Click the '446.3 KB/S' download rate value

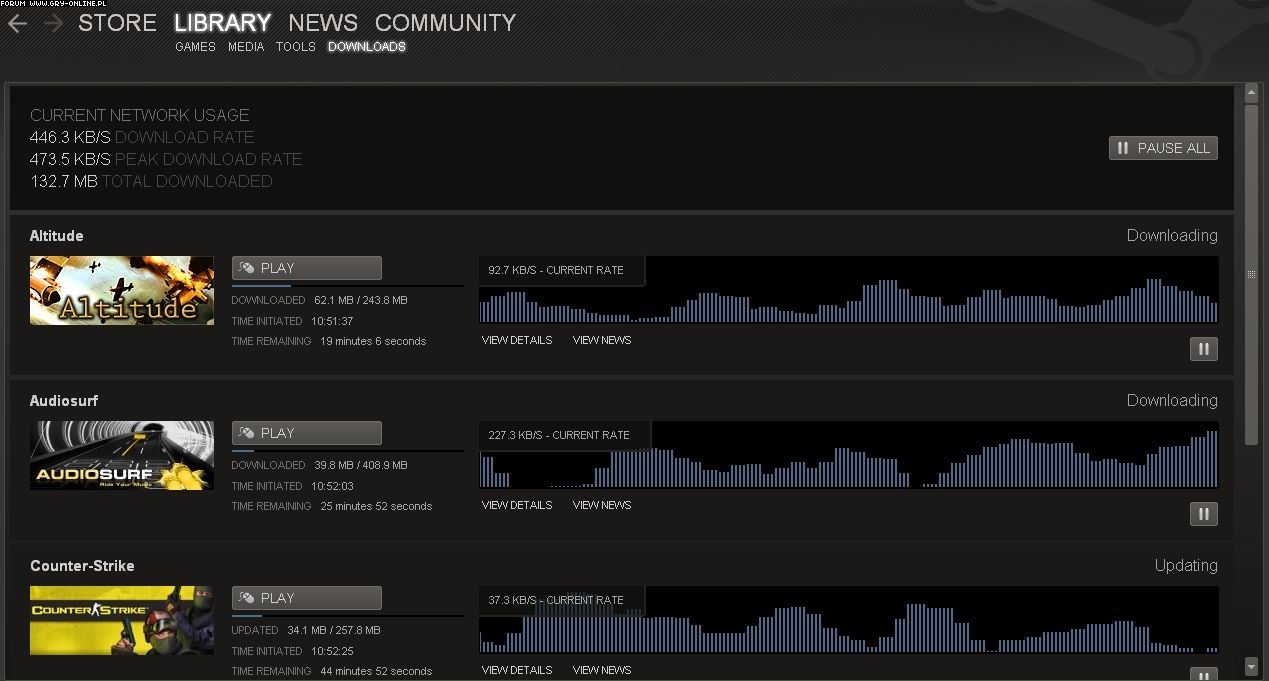click(x=70, y=137)
